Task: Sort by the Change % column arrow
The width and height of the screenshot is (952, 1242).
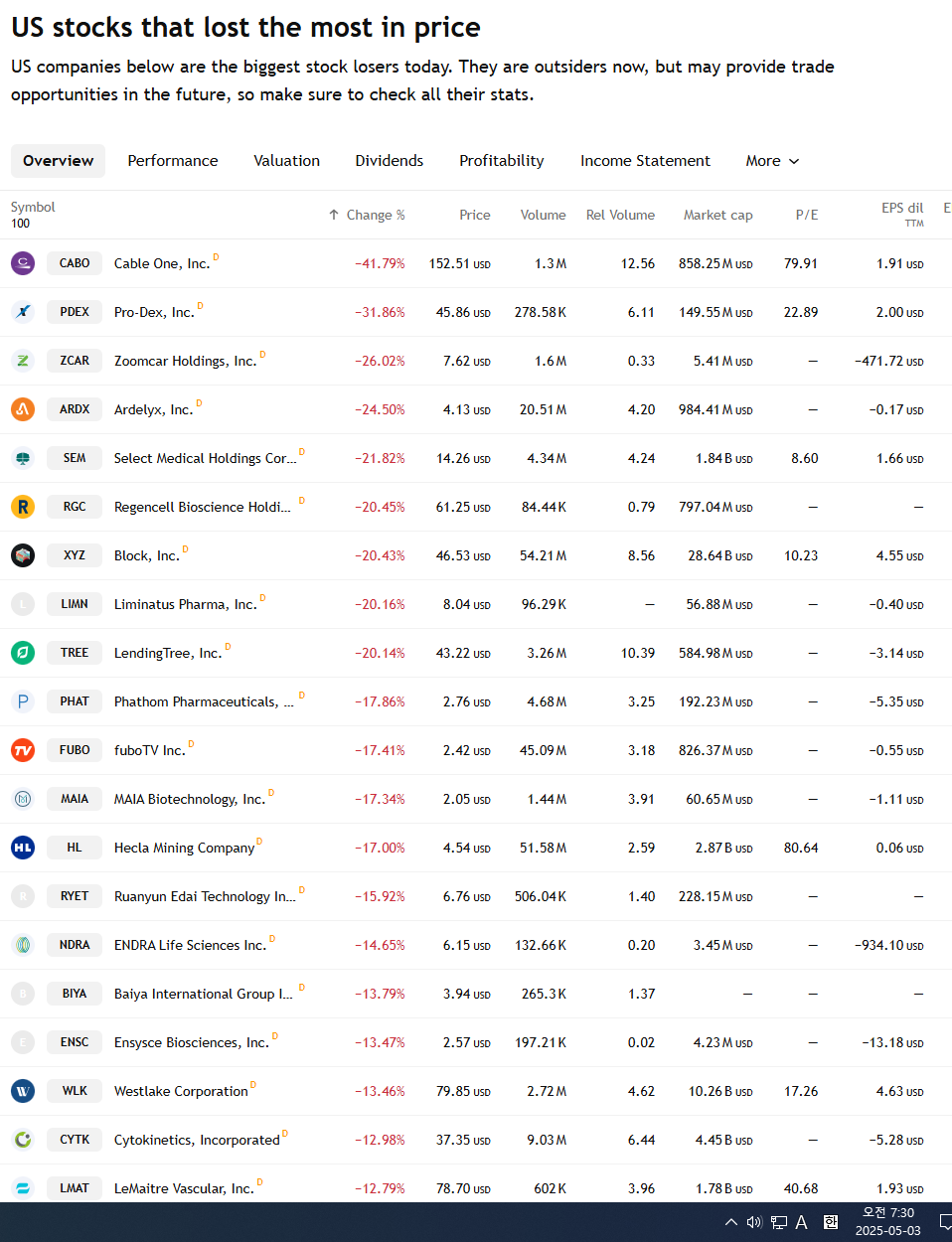Action: coord(334,215)
